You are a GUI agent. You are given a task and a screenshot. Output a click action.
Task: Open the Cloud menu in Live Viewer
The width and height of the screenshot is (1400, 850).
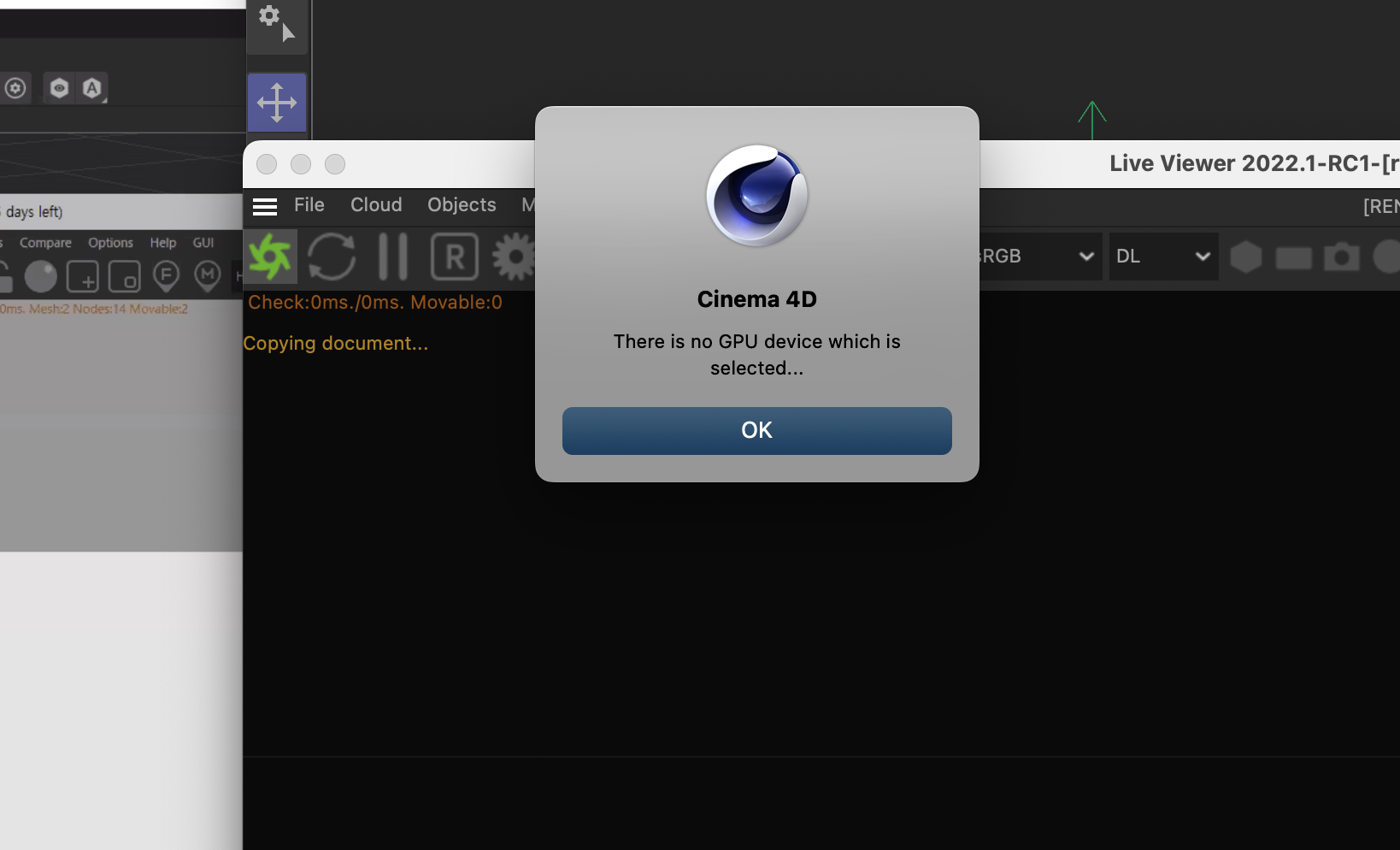(376, 205)
